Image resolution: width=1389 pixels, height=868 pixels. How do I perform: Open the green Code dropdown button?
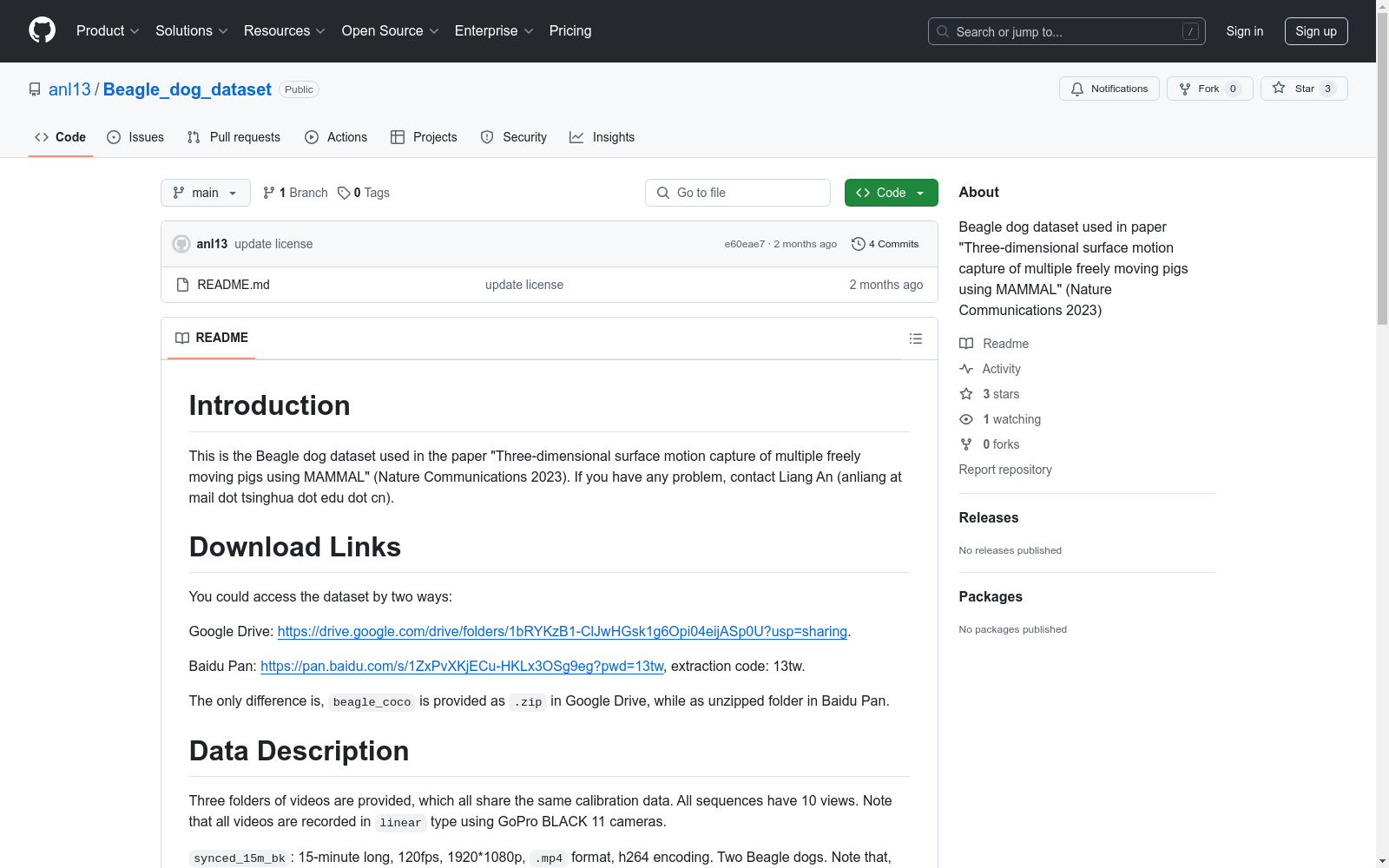pos(891,193)
